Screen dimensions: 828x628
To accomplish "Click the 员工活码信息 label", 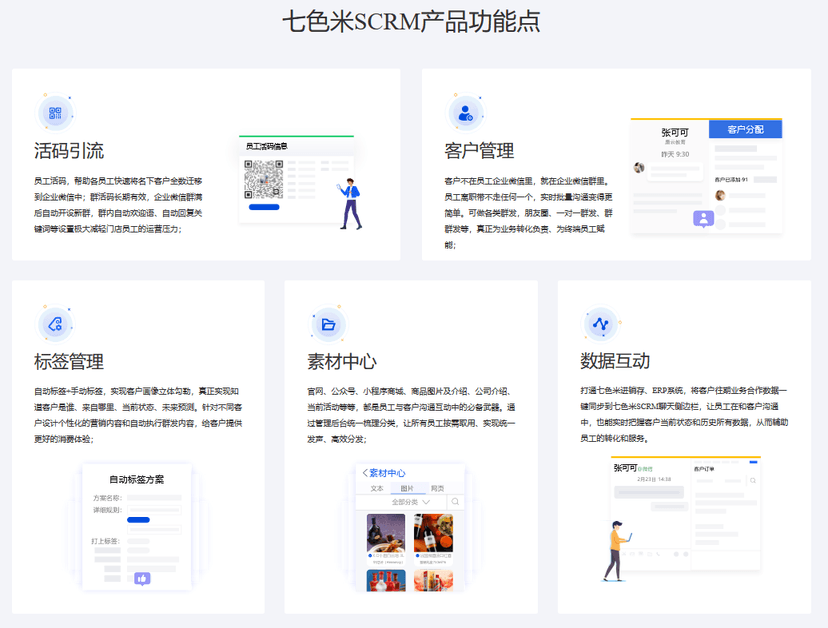I will pyautogui.click(x=267, y=146).
